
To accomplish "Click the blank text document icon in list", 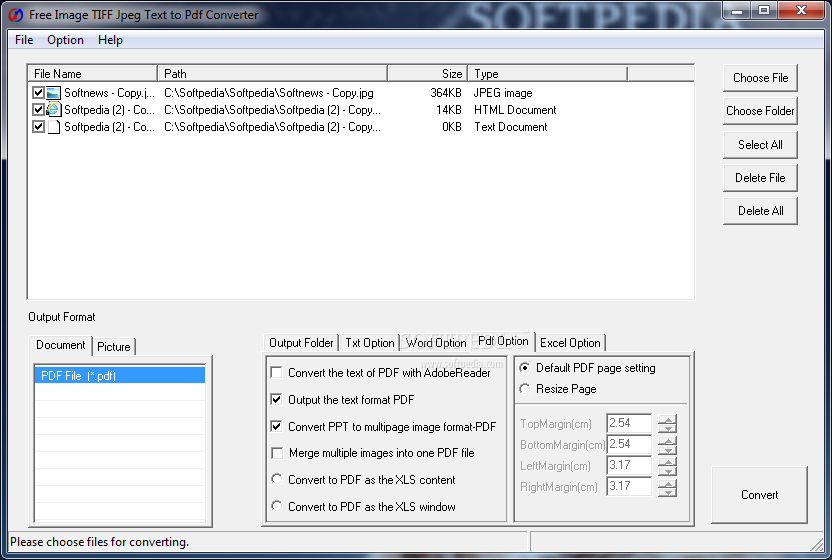I will [53, 127].
